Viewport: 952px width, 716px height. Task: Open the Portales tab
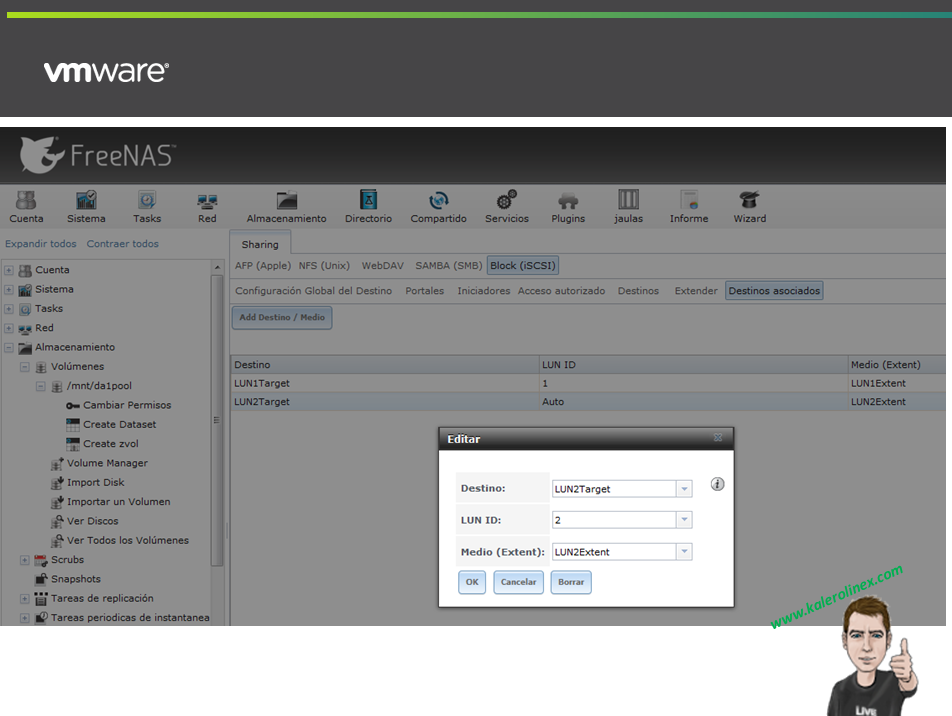pos(426,290)
